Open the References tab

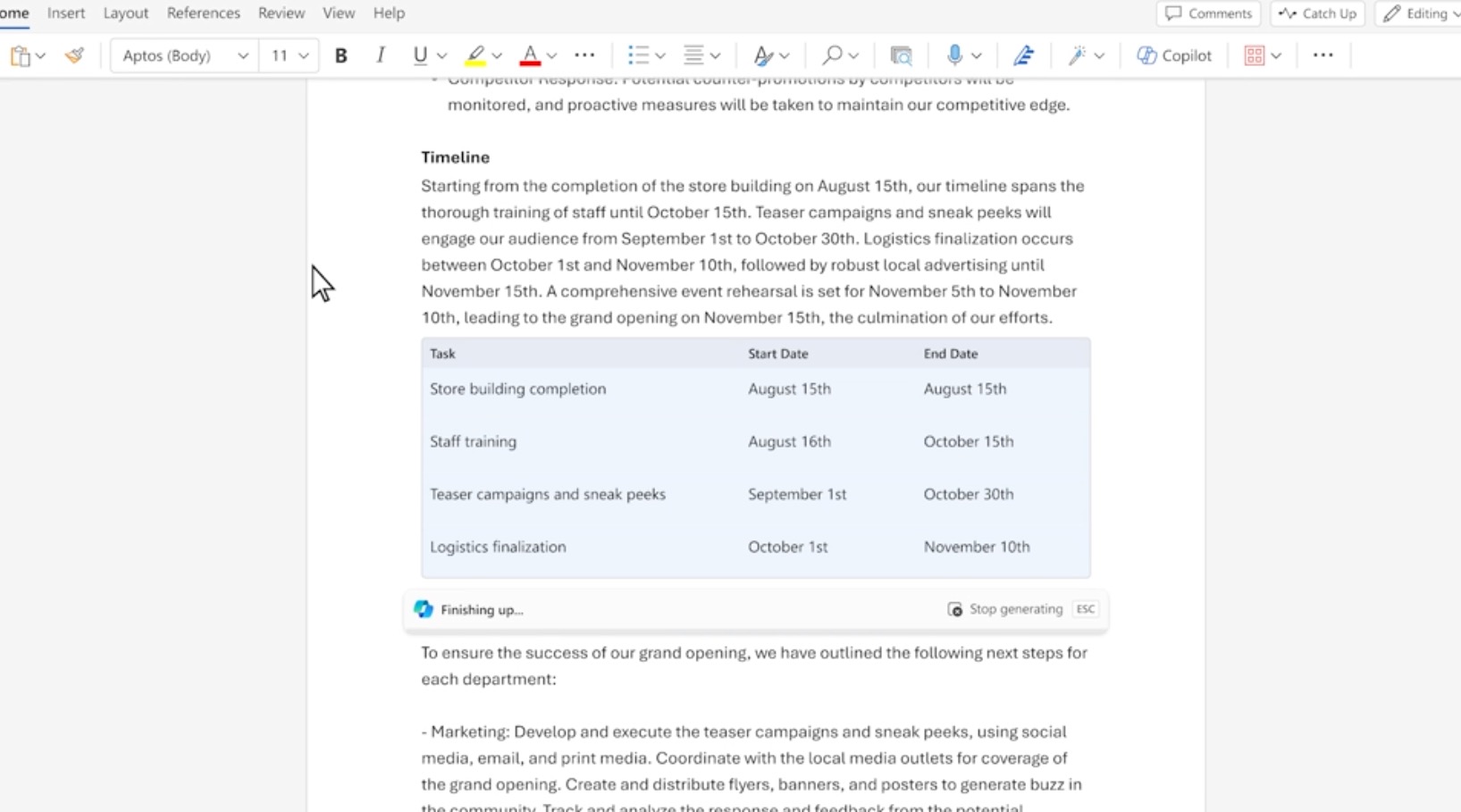[204, 13]
